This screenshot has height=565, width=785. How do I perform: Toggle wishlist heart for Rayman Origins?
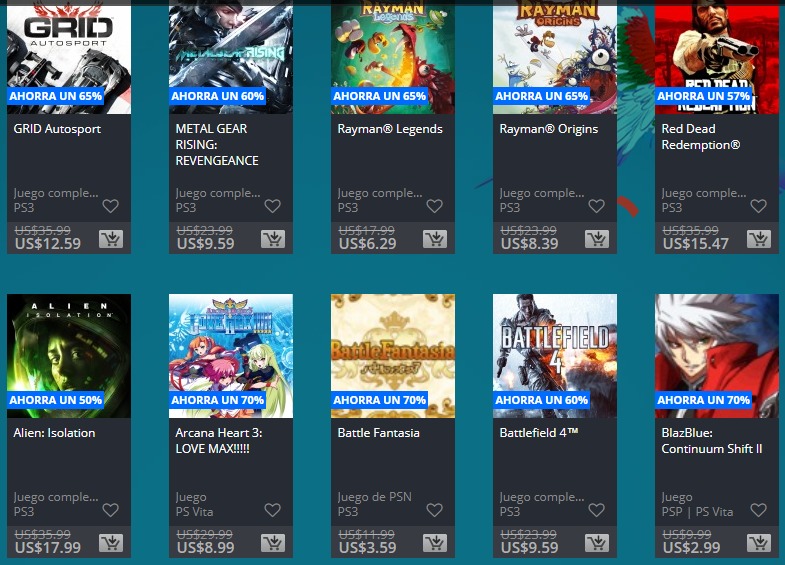point(596,206)
